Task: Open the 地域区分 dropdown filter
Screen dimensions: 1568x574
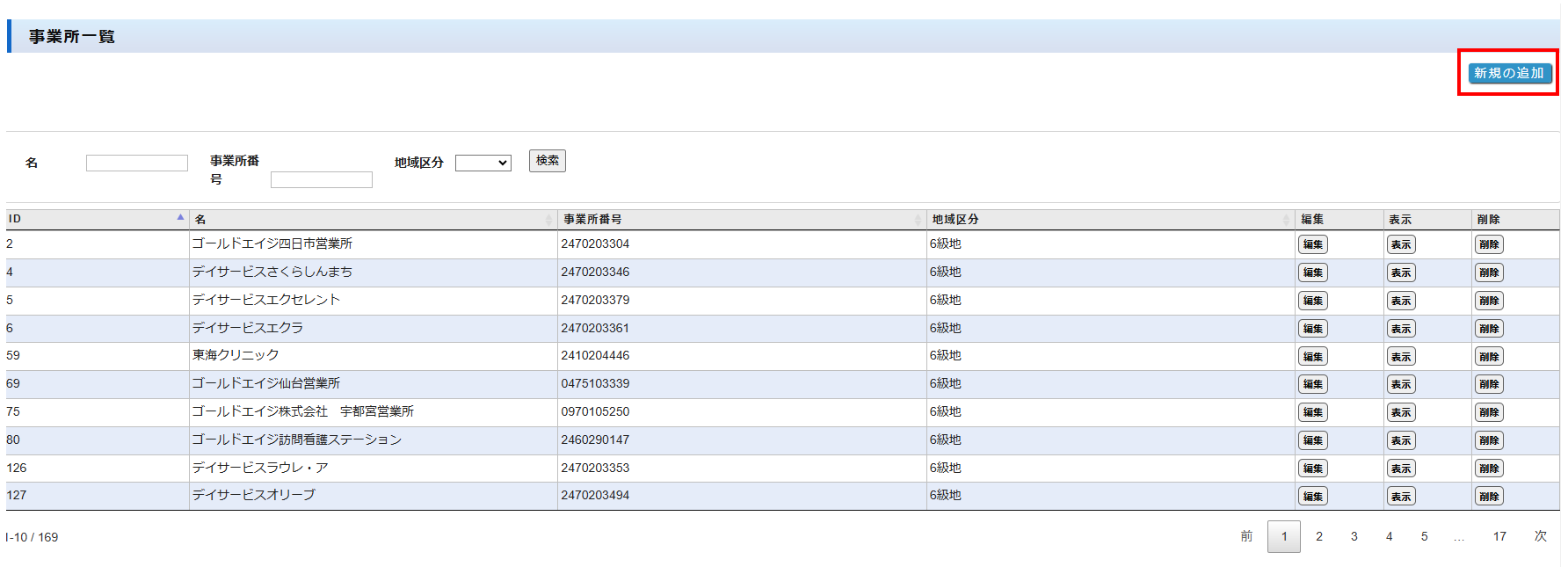Action: click(483, 163)
